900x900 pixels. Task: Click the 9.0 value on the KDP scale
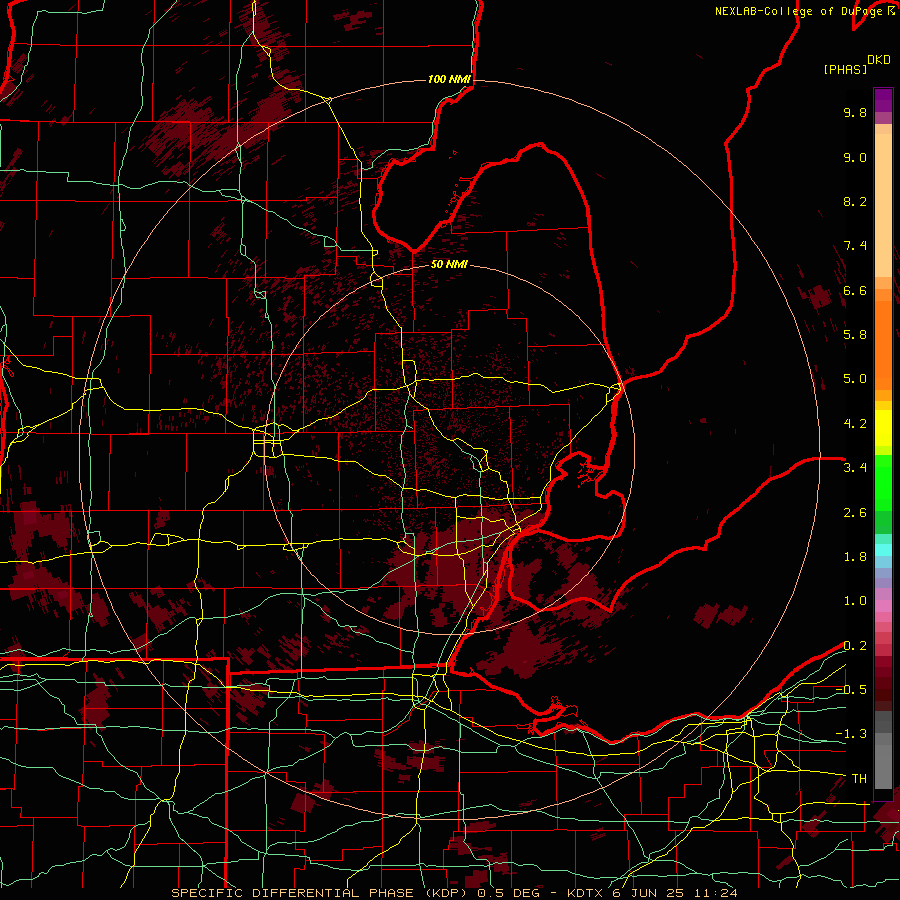tap(855, 157)
